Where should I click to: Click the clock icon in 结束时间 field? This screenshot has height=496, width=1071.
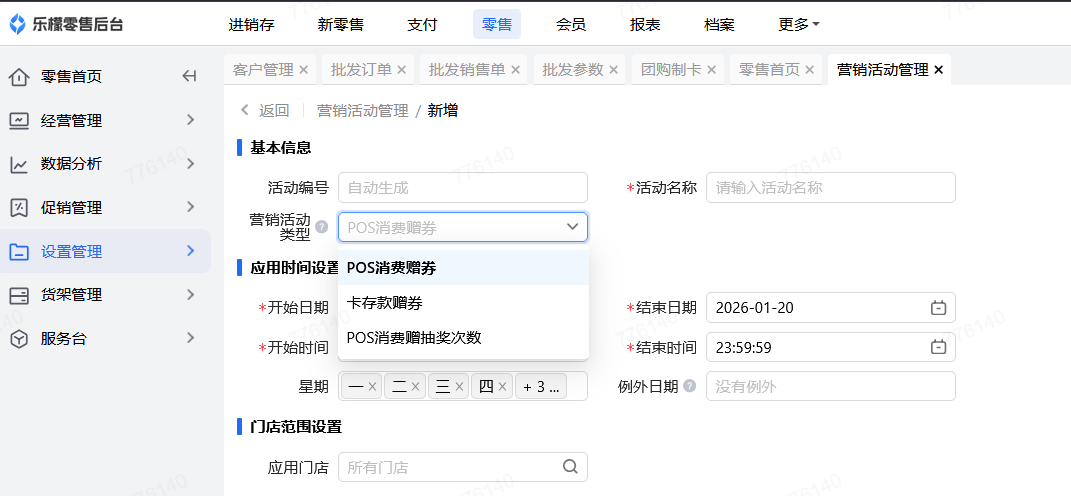click(x=938, y=347)
